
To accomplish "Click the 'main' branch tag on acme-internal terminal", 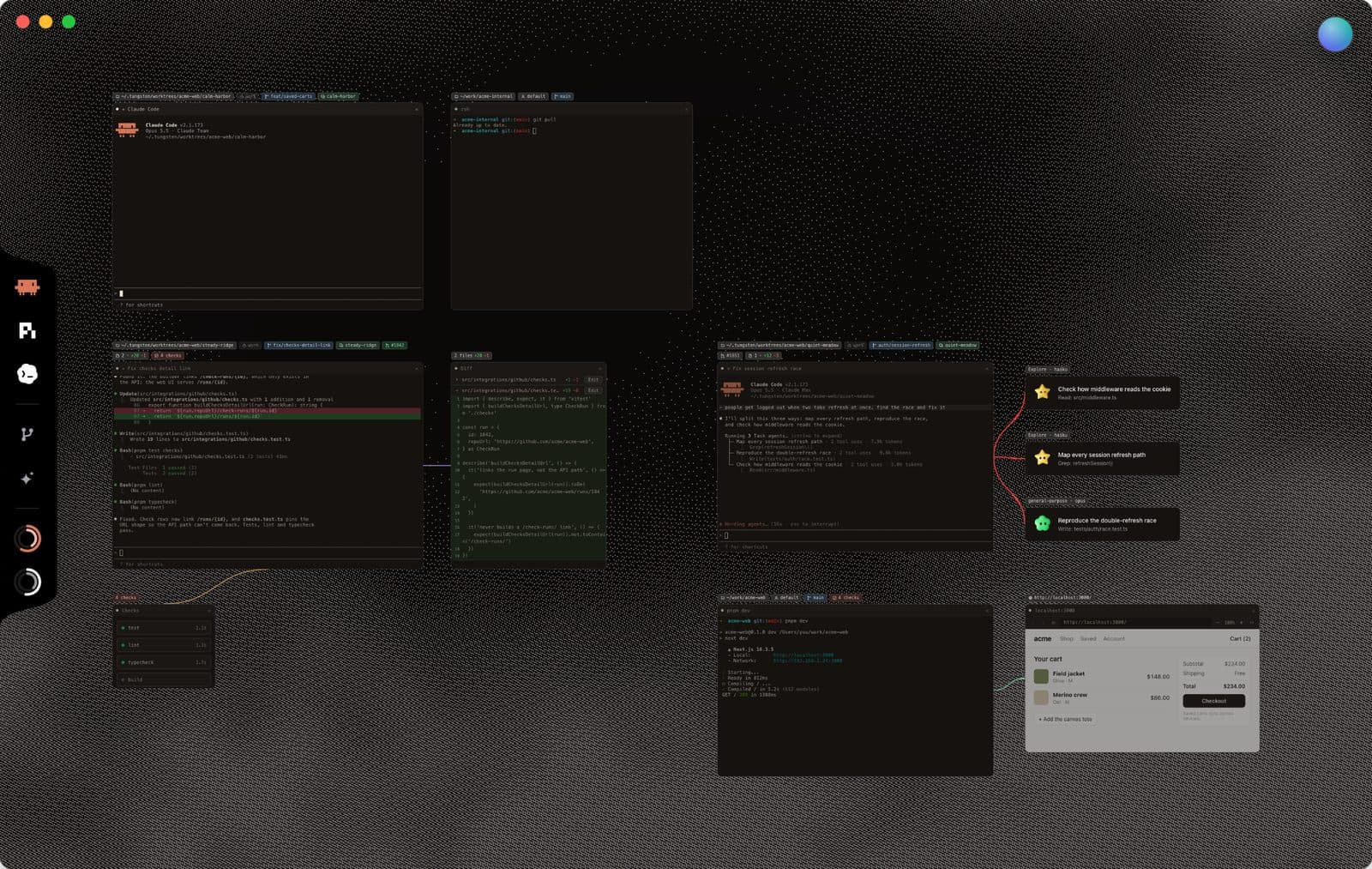I will [x=563, y=96].
